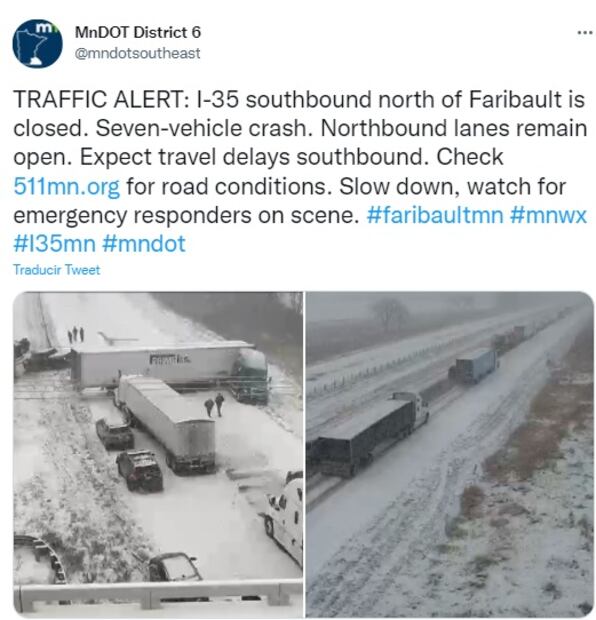Click the TRAFFIC ALERT tweet text body
The height and width of the screenshot is (620, 596).
299,171
